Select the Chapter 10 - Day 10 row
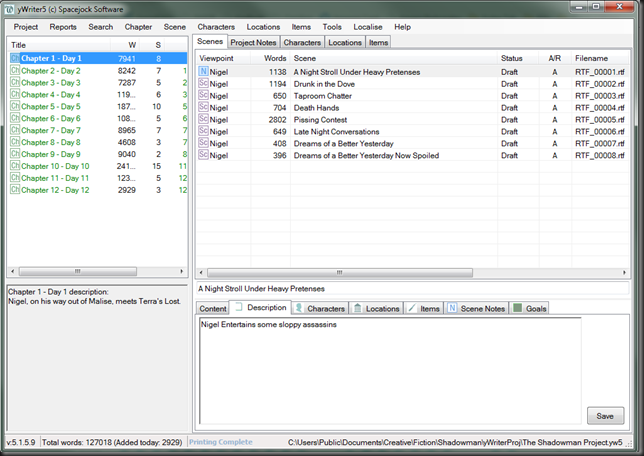This screenshot has height=456, width=644. (98, 166)
